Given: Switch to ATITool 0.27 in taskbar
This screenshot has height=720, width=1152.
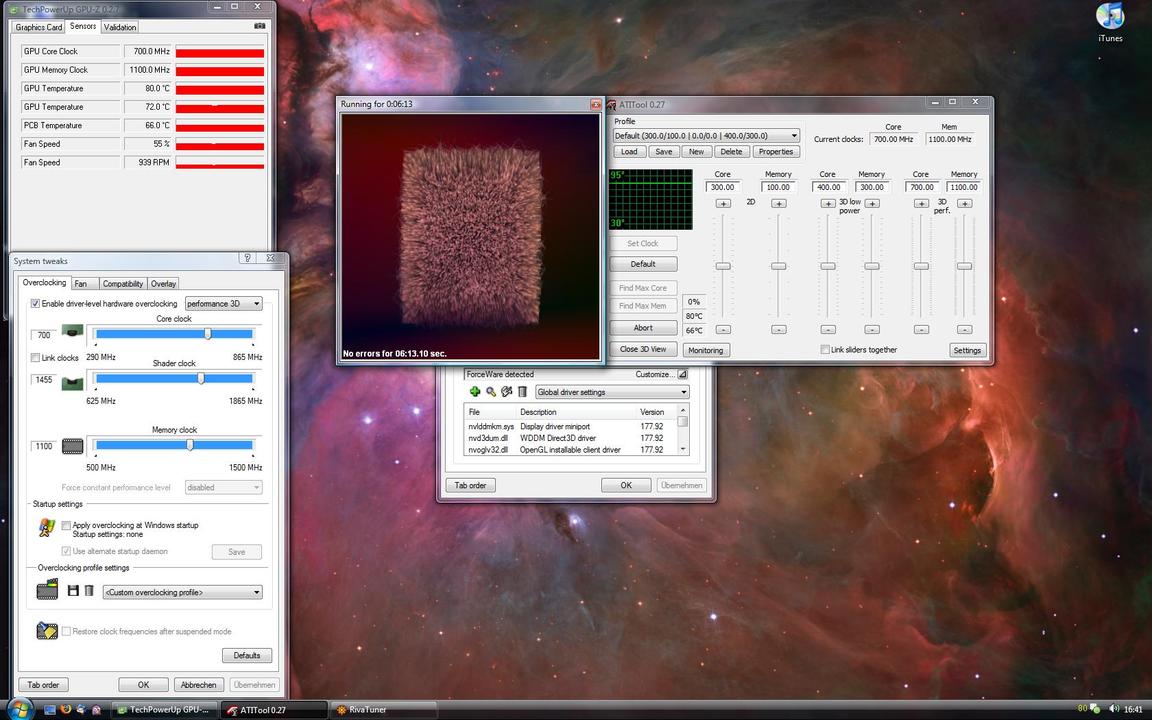Looking at the screenshot, I should [273, 710].
